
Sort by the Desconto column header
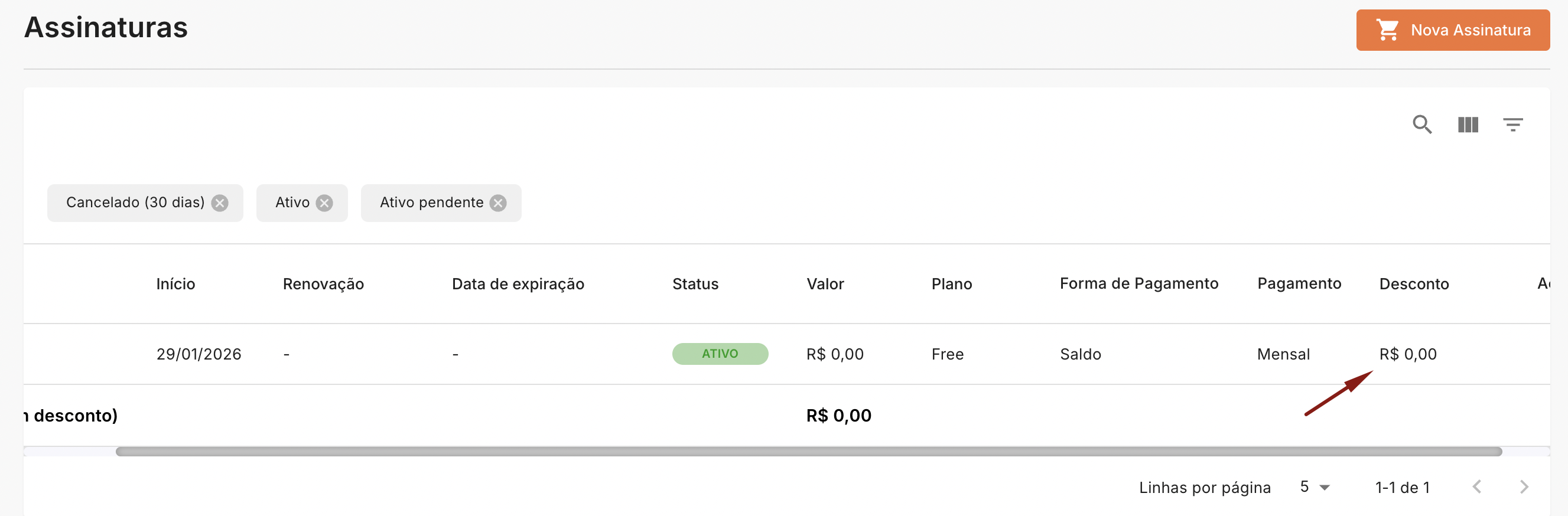pyautogui.click(x=1413, y=283)
